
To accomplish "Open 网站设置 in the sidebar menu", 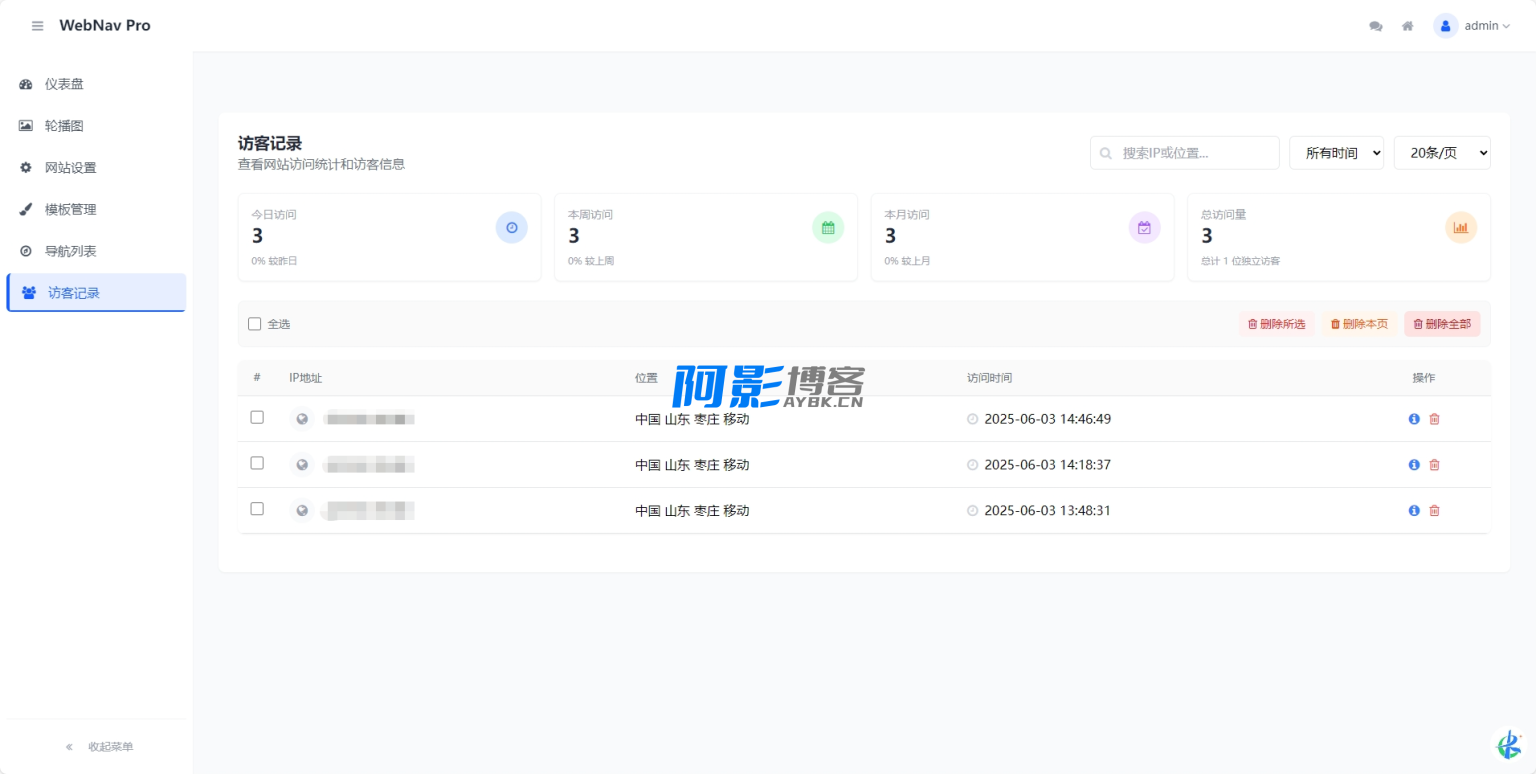I will click(70, 168).
